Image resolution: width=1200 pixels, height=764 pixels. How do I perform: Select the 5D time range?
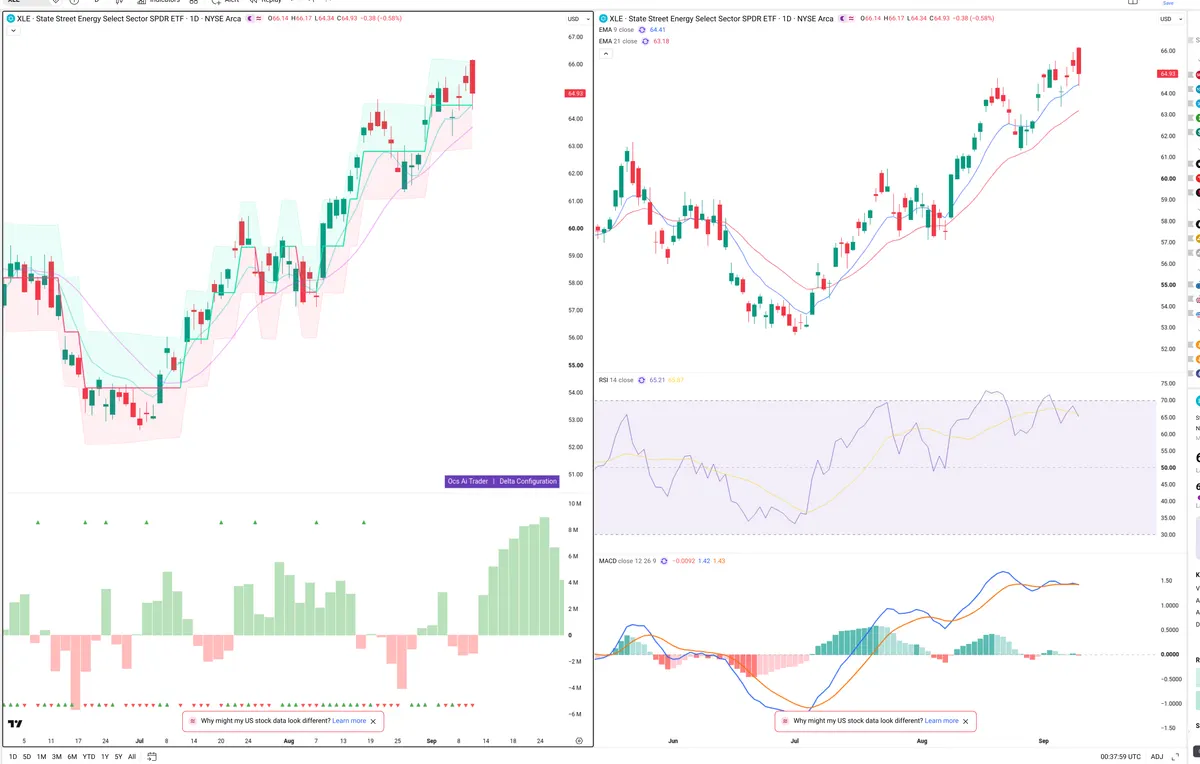pos(27,757)
